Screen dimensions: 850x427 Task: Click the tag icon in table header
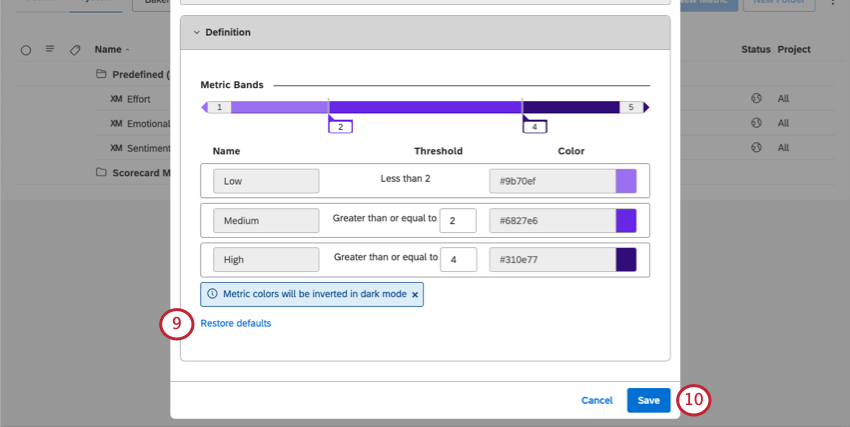(x=75, y=49)
